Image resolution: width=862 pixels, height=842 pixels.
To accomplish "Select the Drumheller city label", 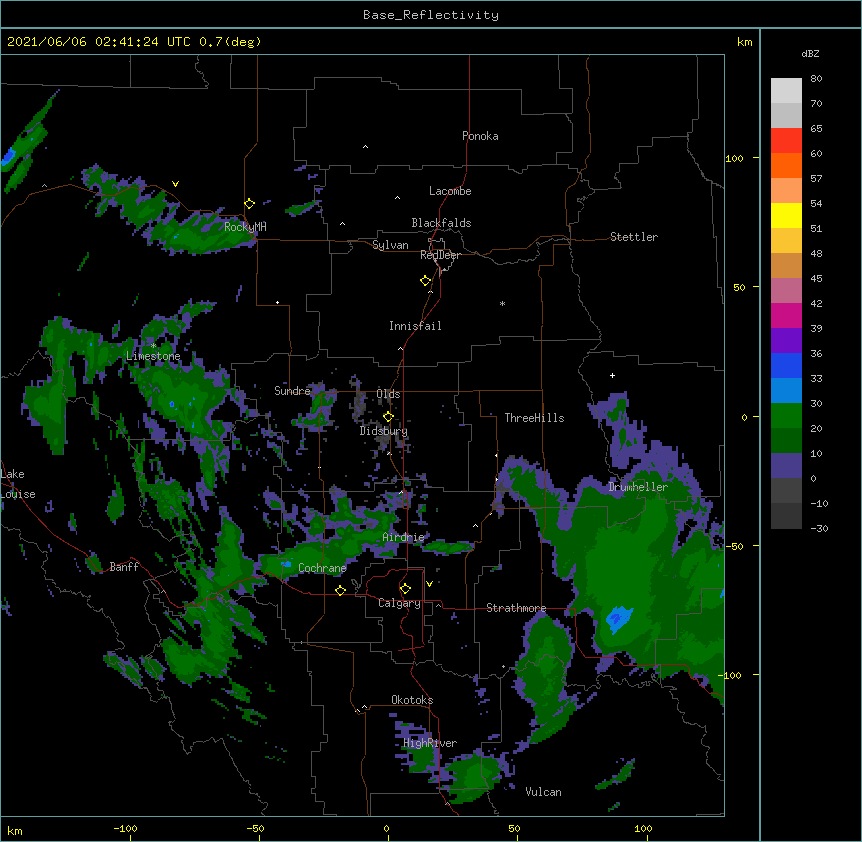I will pyautogui.click(x=638, y=487).
